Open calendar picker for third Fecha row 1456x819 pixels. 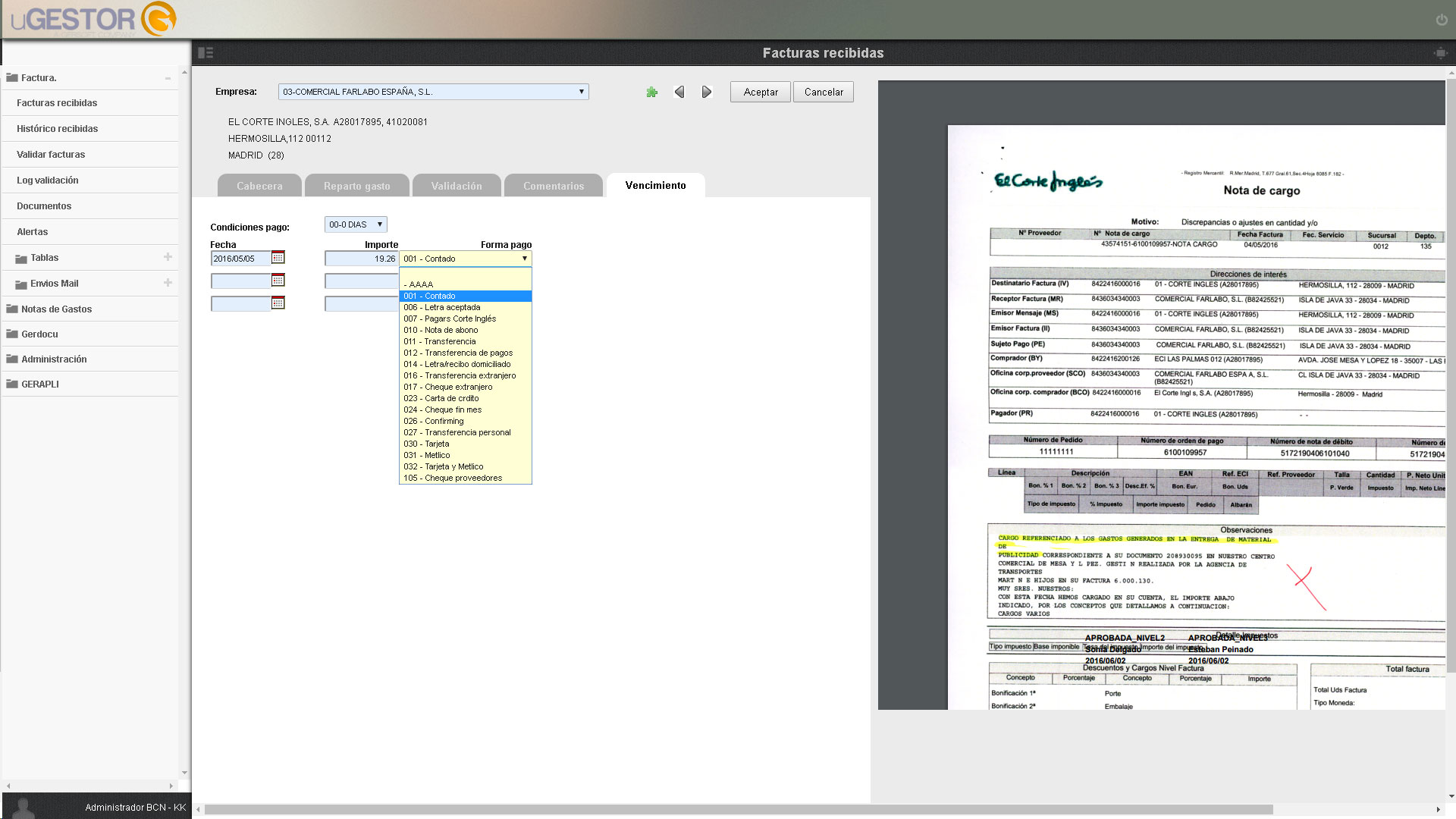click(x=278, y=303)
